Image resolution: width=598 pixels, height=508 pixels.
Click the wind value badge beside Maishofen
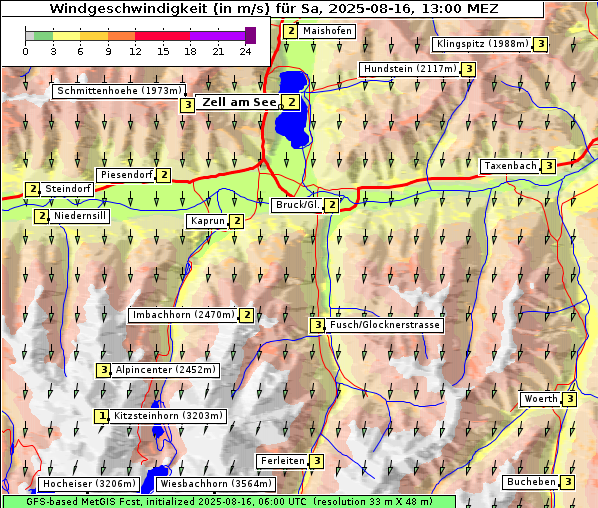(291, 31)
